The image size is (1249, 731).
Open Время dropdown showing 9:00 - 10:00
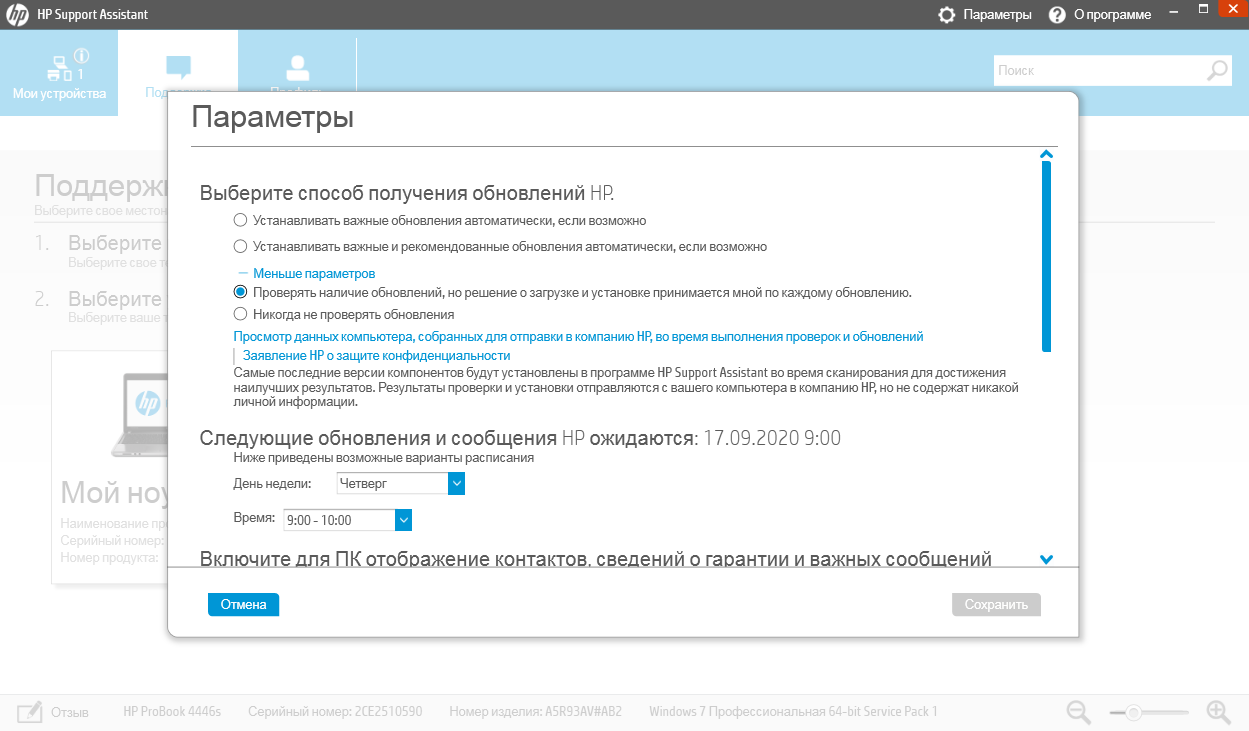348,520
